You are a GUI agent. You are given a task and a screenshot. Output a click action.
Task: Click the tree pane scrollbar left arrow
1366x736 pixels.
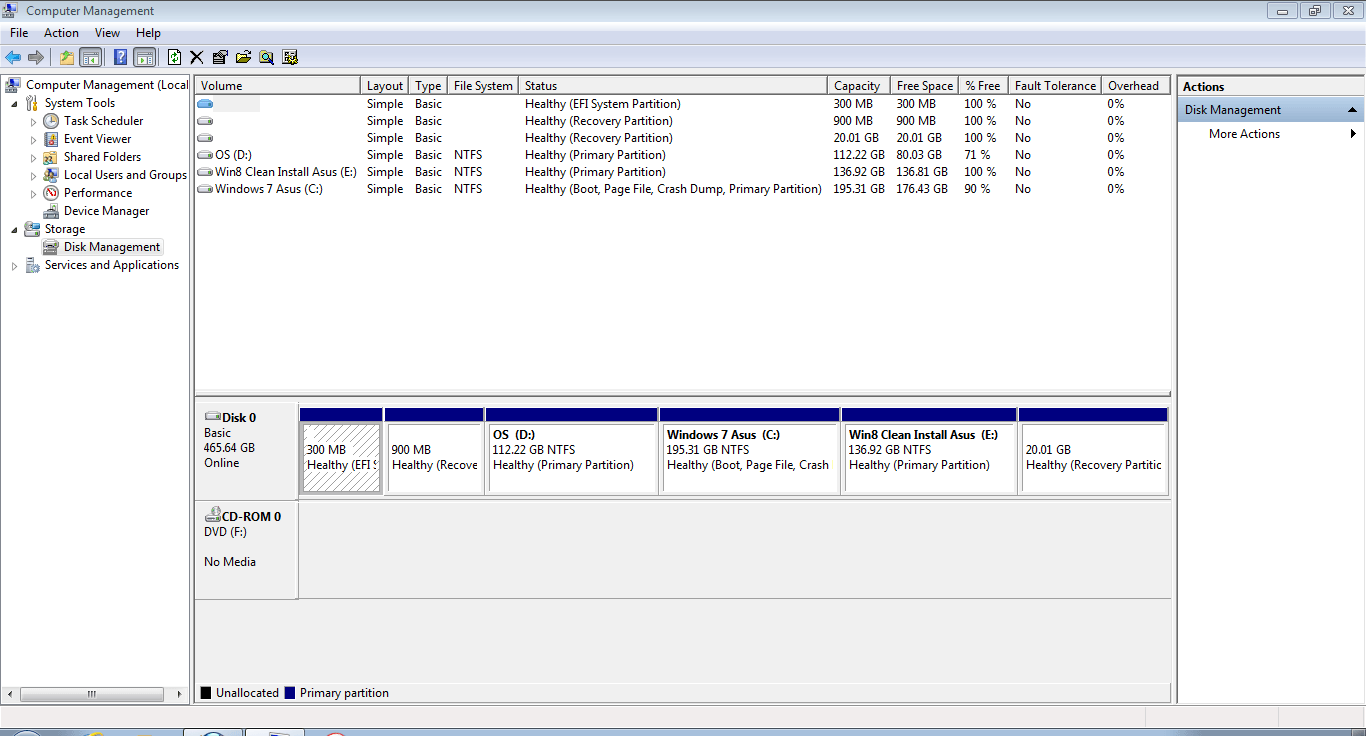pos(10,694)
